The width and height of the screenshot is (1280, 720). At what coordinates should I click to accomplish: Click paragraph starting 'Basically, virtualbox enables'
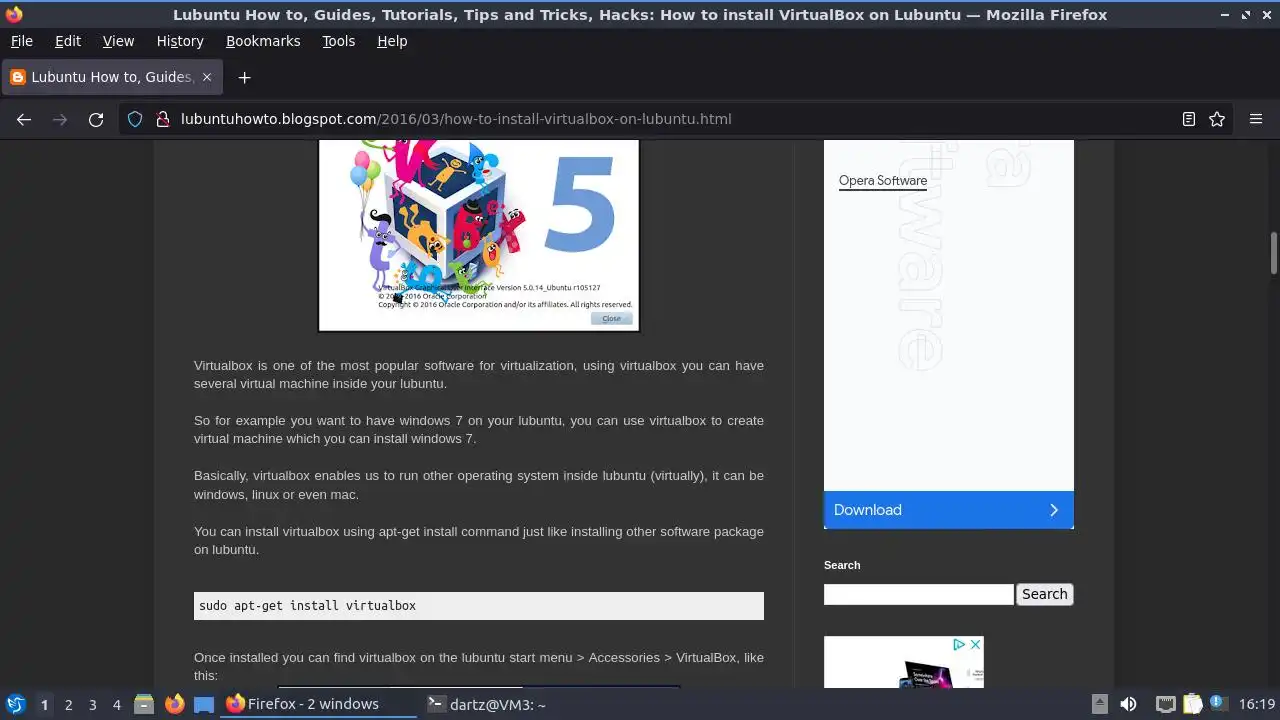[x=479, y=485]
